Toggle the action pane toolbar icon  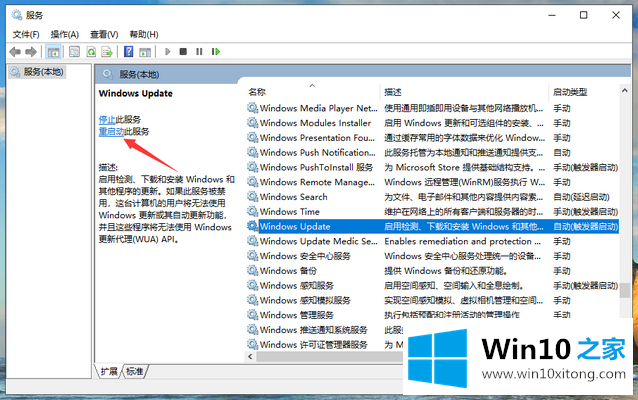click(145, 52)
